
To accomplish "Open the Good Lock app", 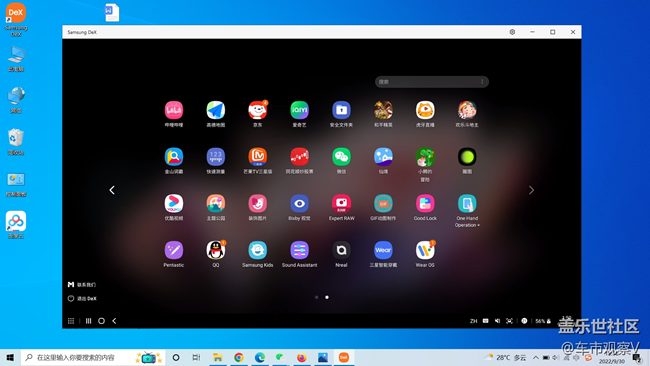I will click(x=425, y=204).
